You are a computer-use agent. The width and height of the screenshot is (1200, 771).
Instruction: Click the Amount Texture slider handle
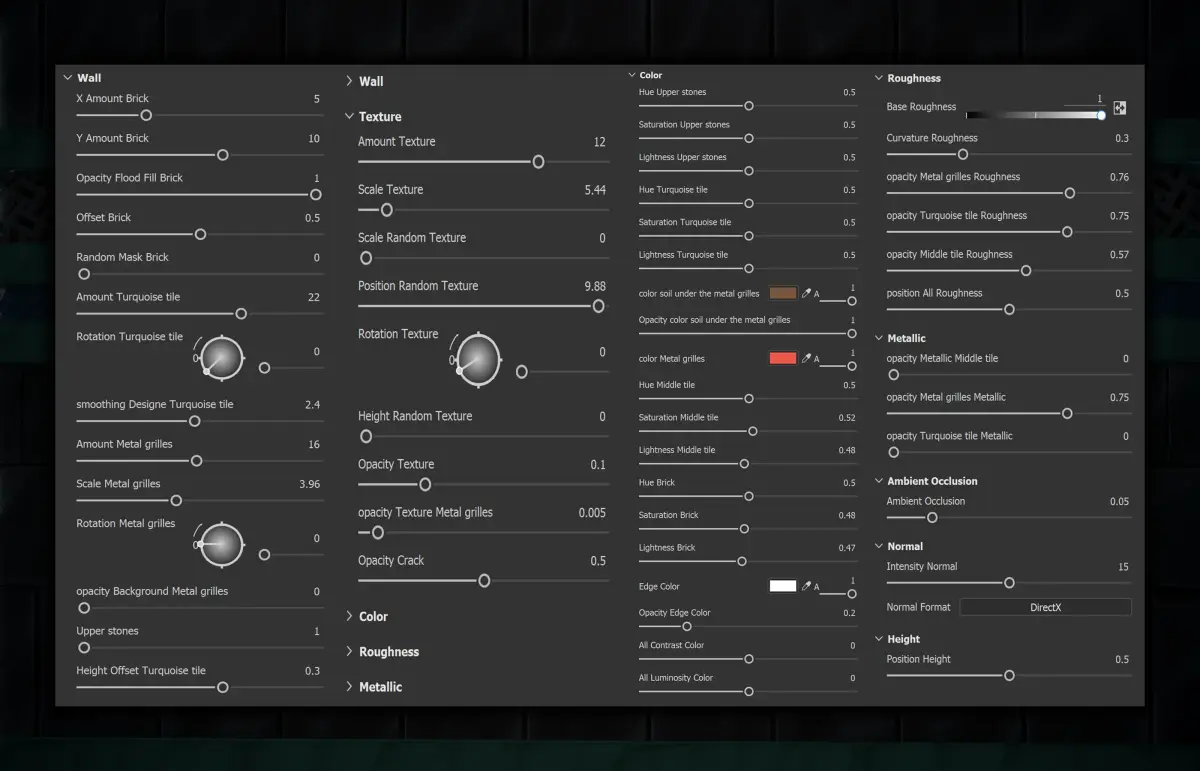click(538, 162)
